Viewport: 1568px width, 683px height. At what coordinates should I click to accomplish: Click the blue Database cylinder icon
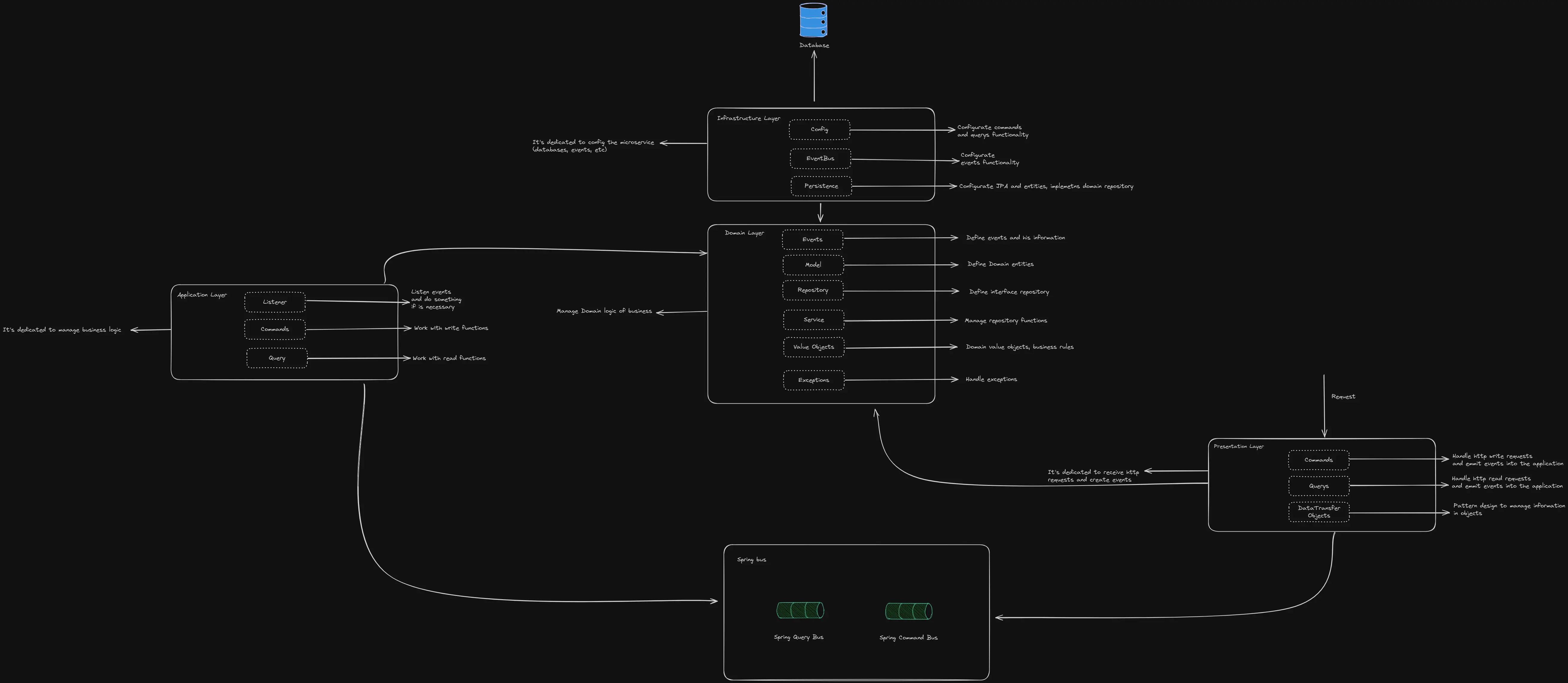(813, 20)
